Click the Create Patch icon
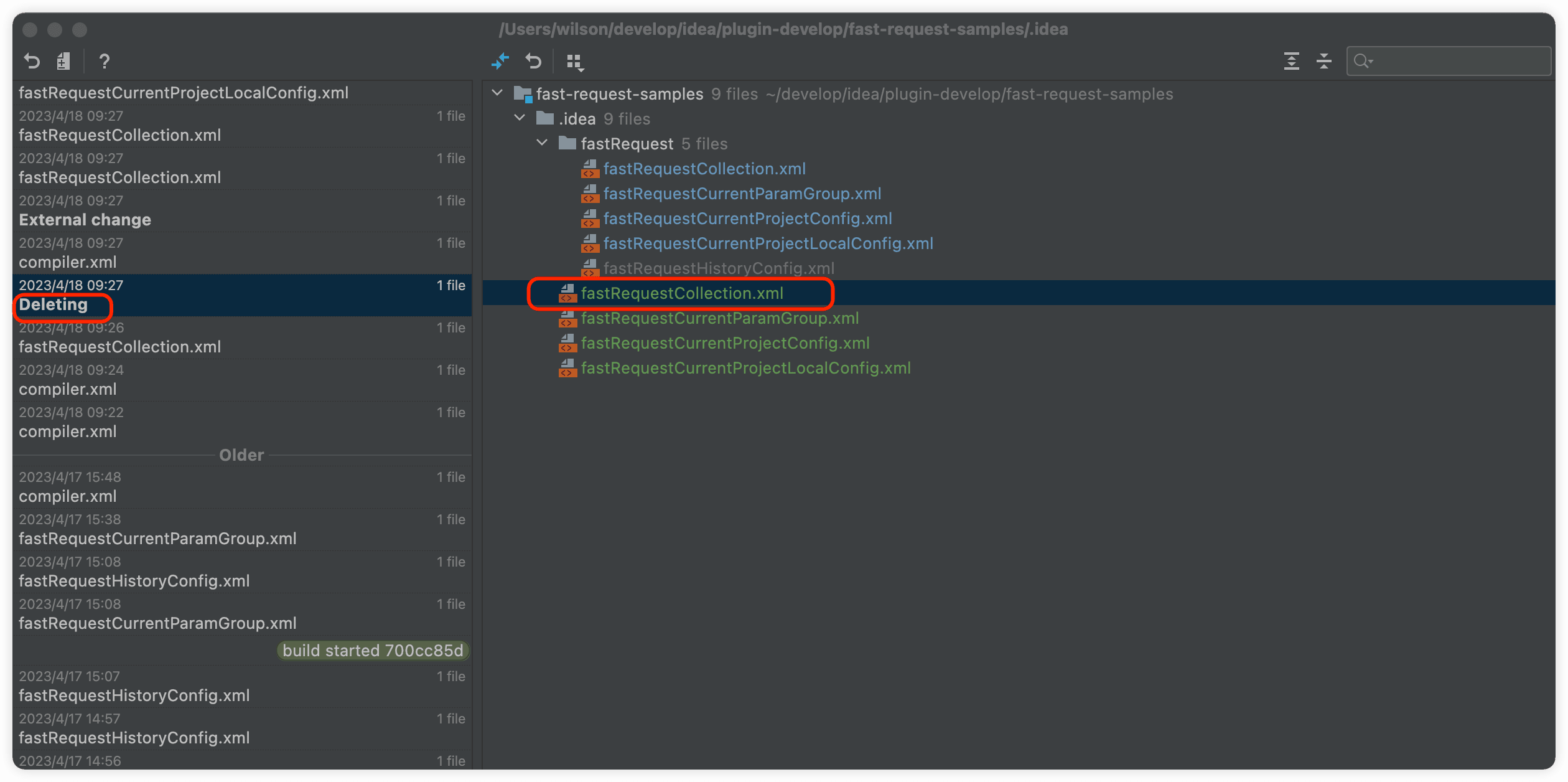 pos(63,61)
